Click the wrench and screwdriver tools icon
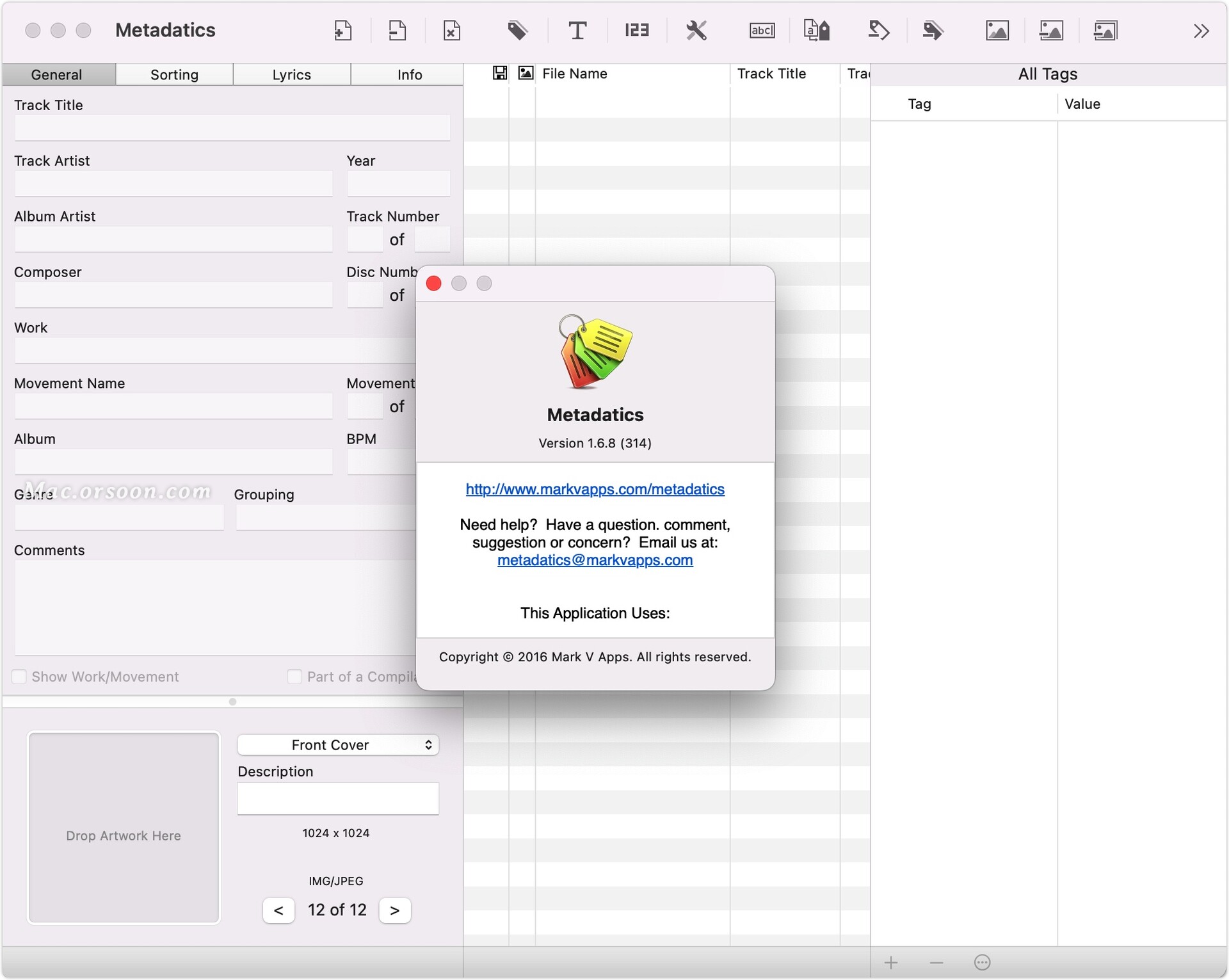Screen dimensions: 1229x980 point(696,30)
